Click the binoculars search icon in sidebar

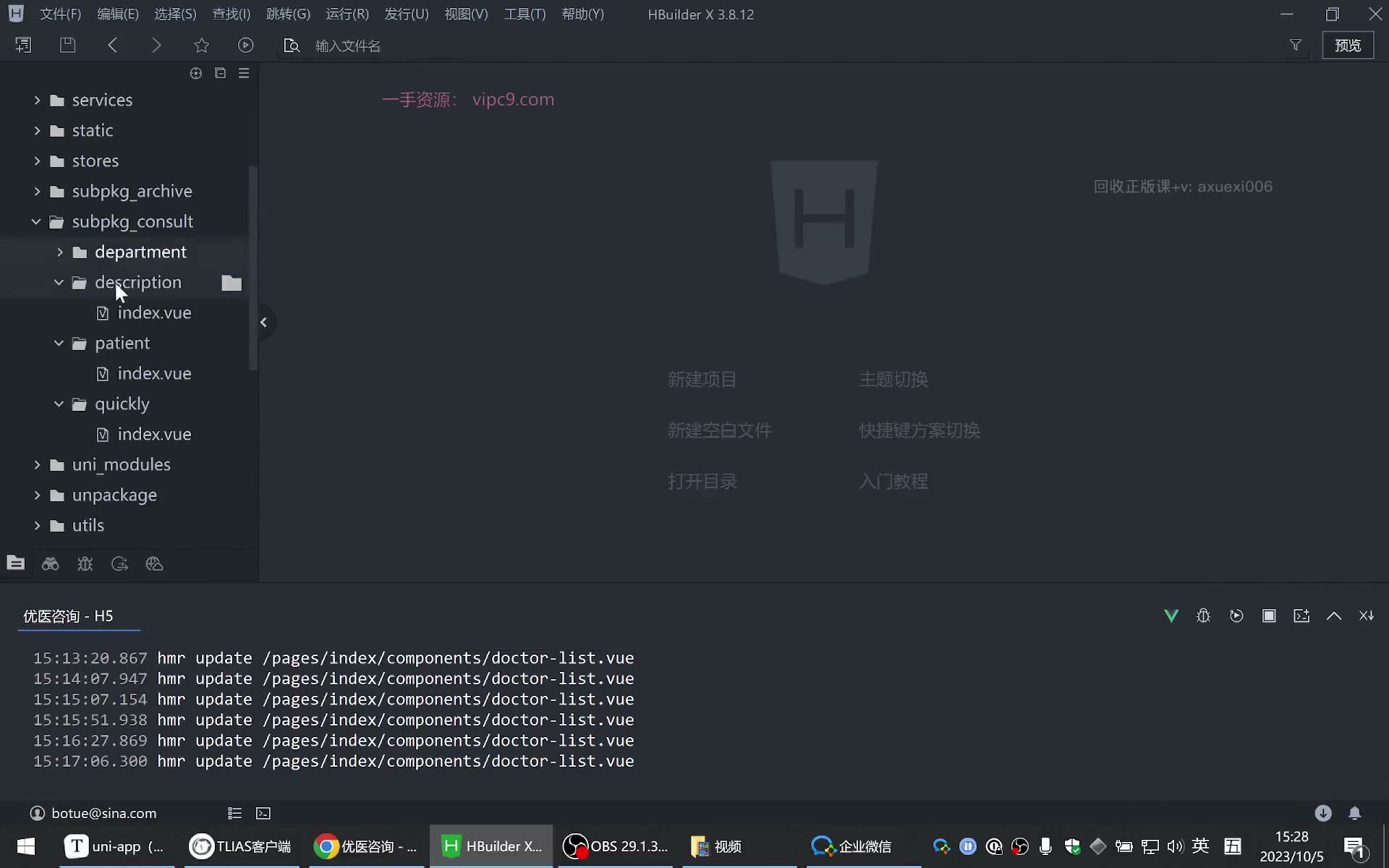50,563
